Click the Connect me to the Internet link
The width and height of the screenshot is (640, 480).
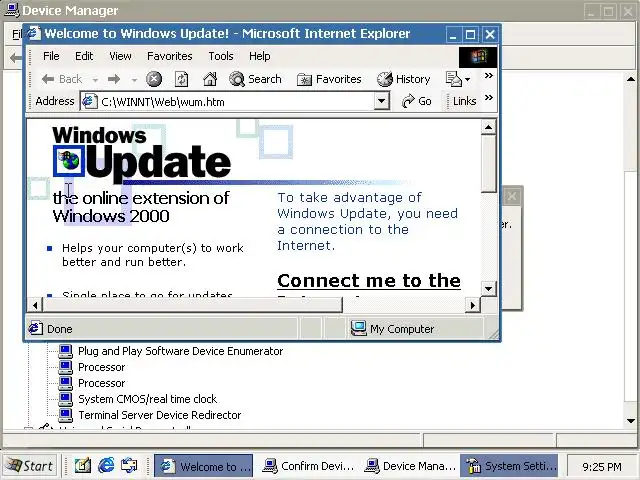coord(369,281)
